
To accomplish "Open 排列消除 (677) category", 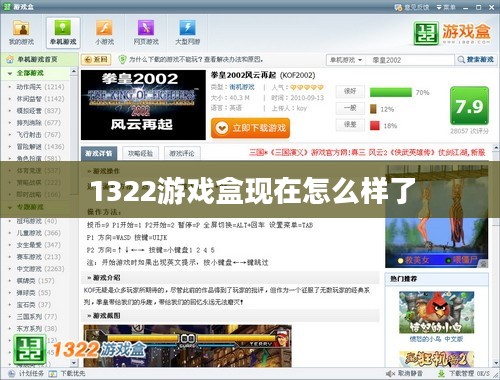I will (x=39, y=123).
